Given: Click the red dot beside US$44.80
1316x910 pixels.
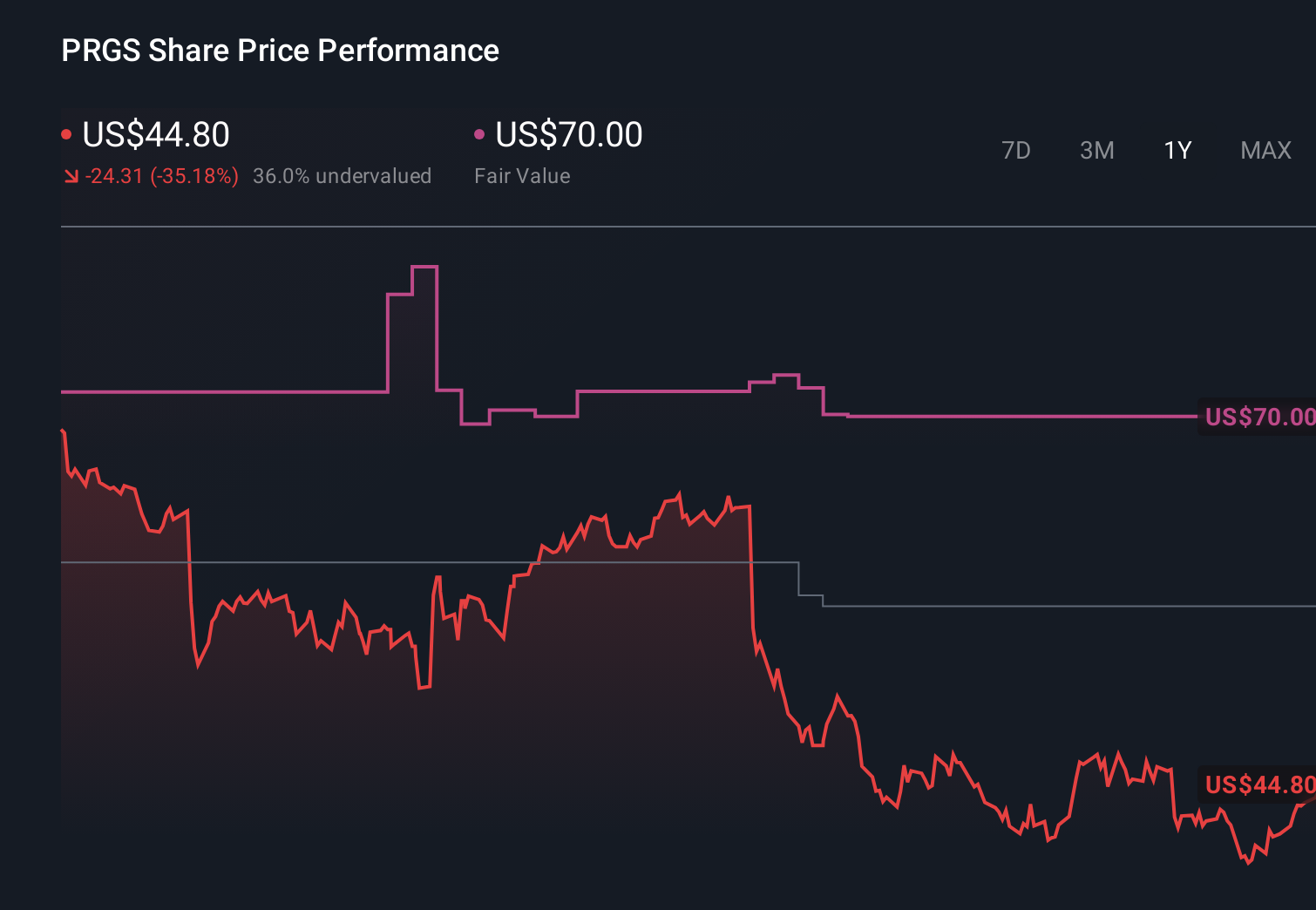Looking at the screenshot, I should (x=67, y=133).
